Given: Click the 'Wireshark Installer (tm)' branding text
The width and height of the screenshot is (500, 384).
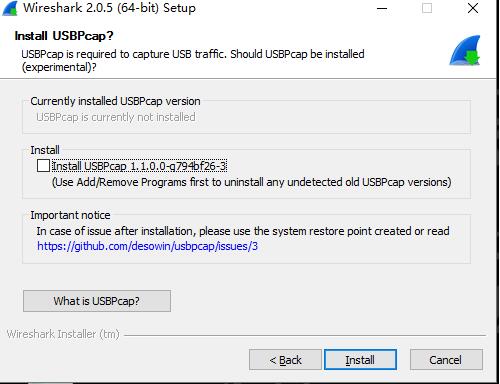Looking at the screenshot, I should [x=63, y=334].
